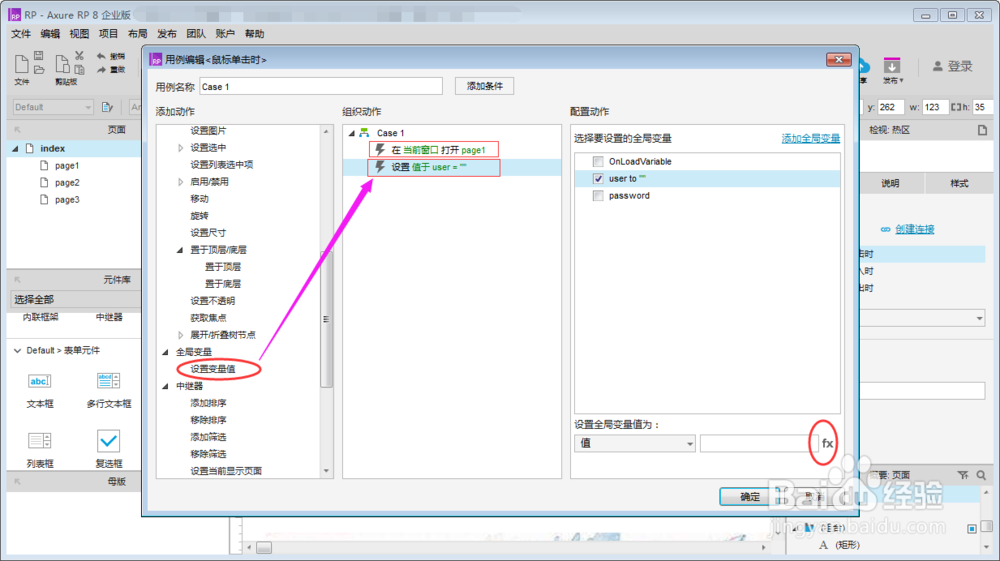
Task: Click the save floppy disk icon
Action: 38,56
